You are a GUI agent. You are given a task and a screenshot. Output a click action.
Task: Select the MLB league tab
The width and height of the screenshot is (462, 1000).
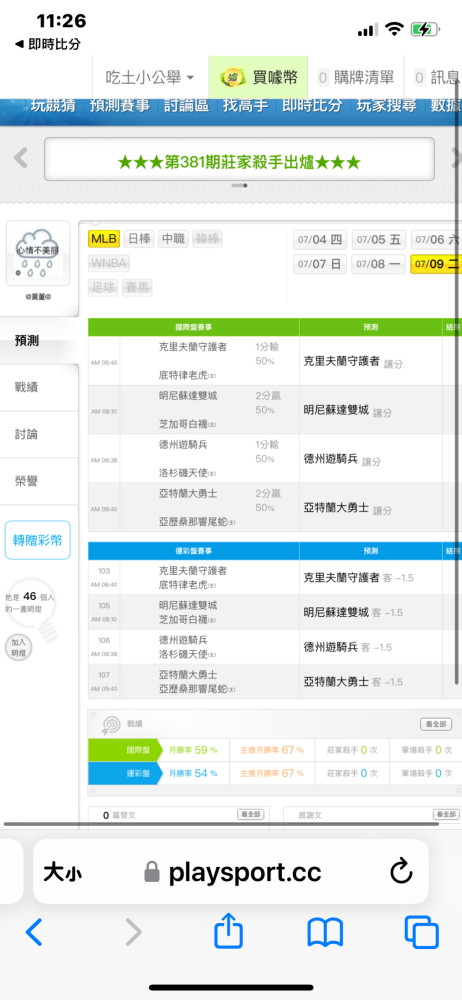tap(103, 239)
